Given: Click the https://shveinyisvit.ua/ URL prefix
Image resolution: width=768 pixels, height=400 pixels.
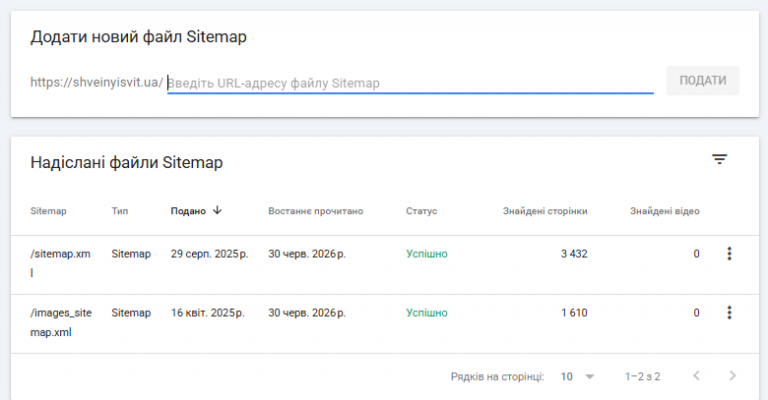Looking at the screenshot, I should (96, 82).
